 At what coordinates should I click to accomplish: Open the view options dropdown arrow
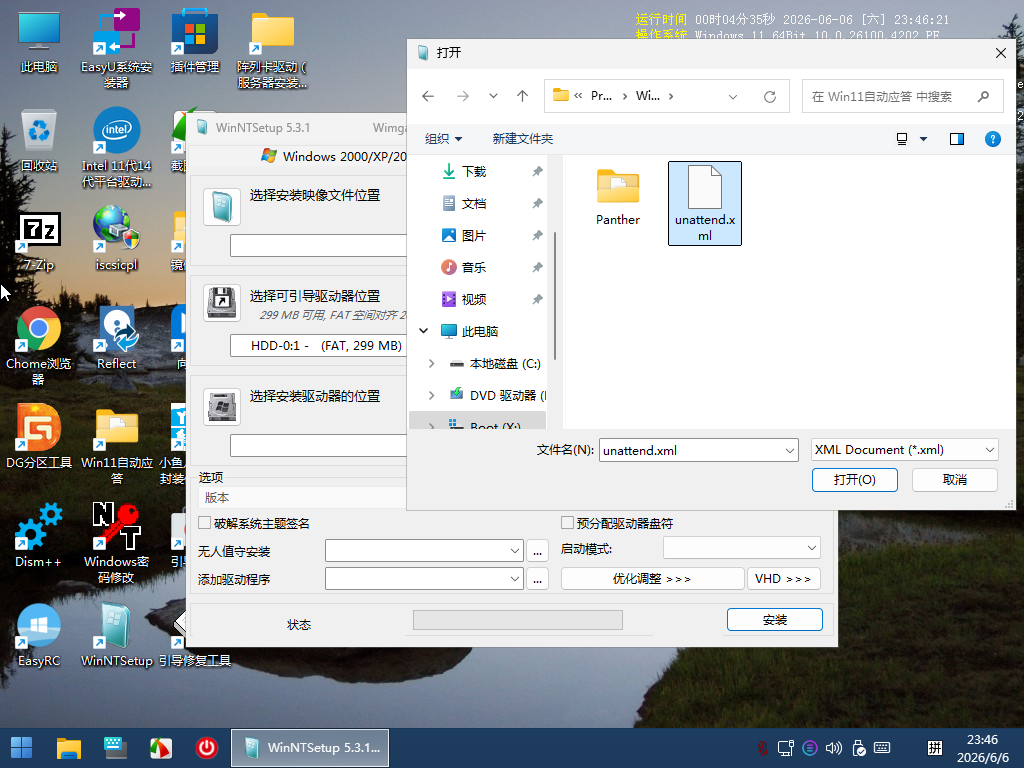pos(923,138)
